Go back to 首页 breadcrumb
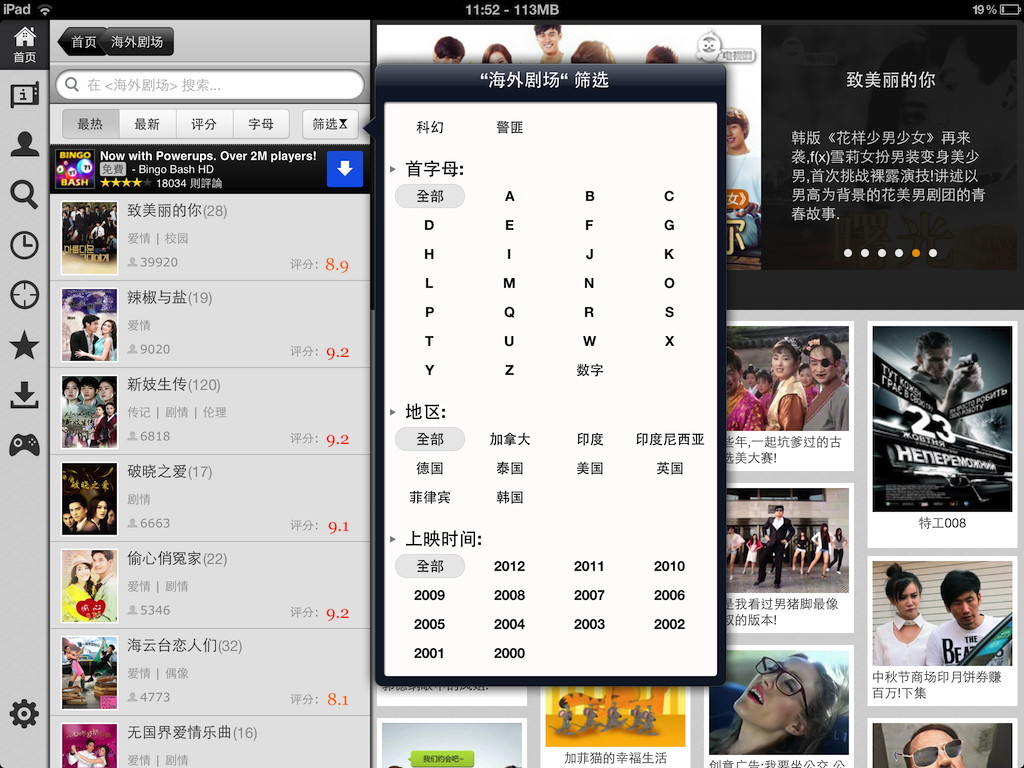Screen dimensions: 1024x768 [x=82, y=42]
